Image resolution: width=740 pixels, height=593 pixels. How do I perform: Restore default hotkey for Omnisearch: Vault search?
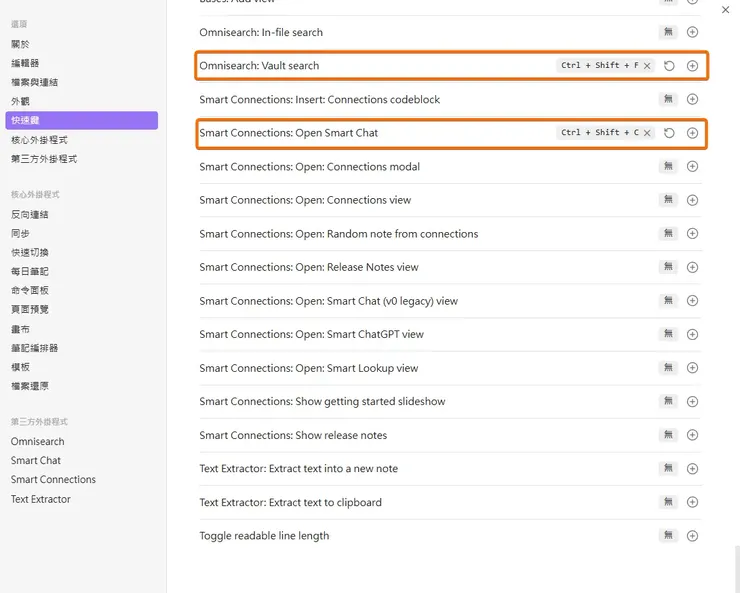coord(669,66)
